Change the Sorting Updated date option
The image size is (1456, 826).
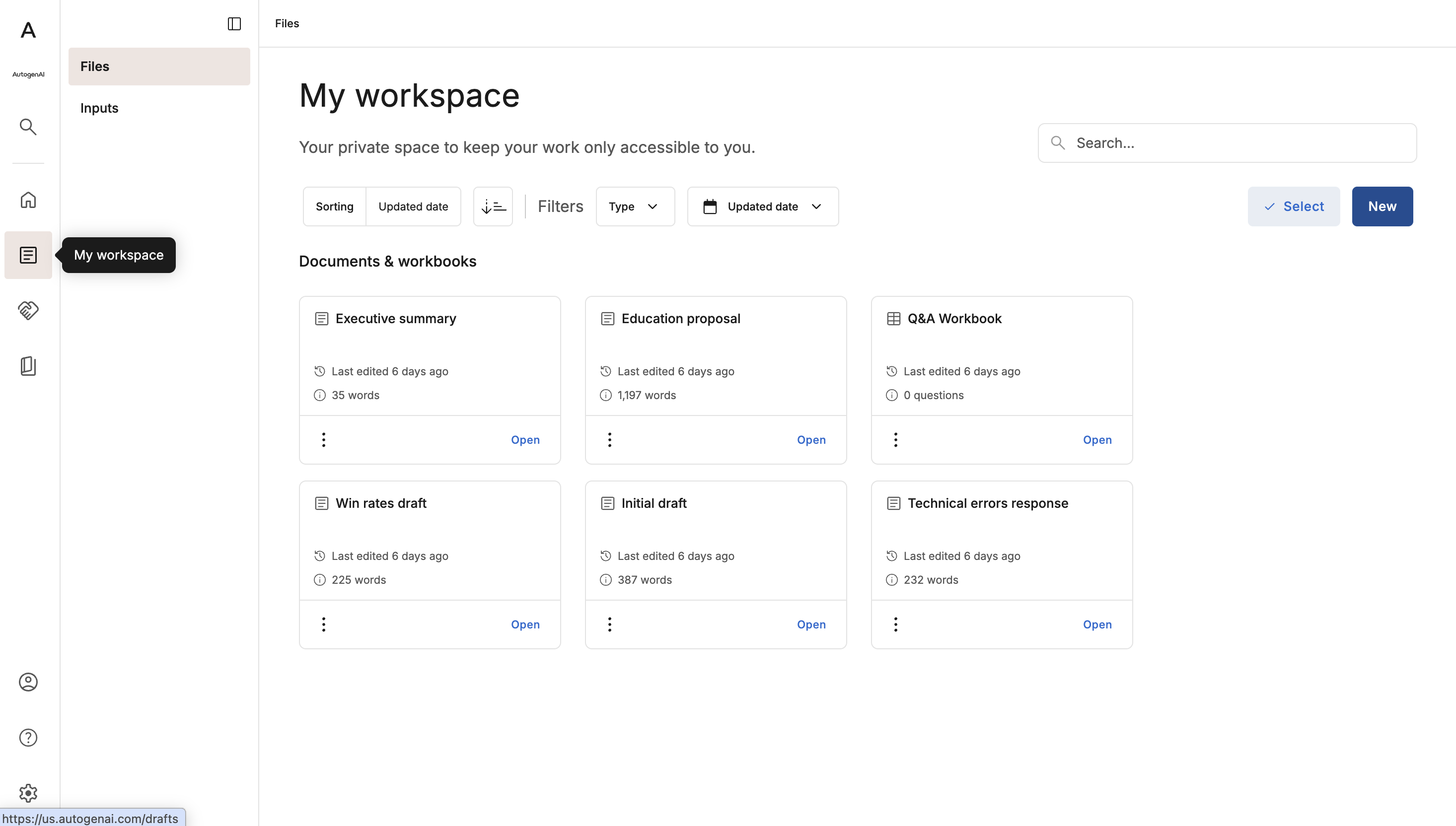pyautogui.click(x=413, y=206)
